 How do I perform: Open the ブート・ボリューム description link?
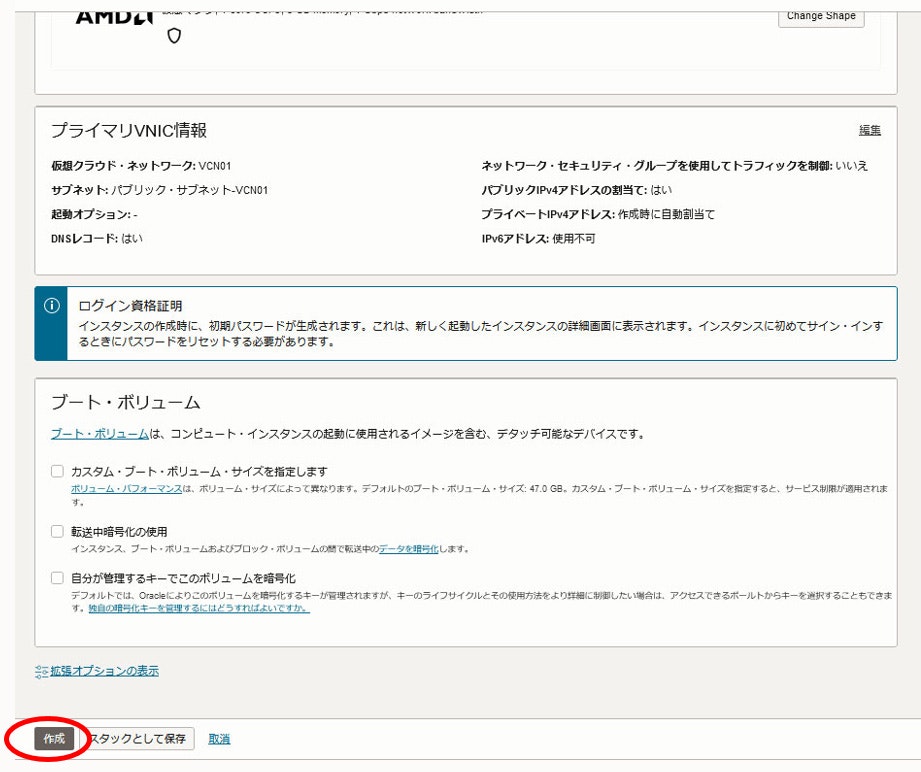coord(100,434)
